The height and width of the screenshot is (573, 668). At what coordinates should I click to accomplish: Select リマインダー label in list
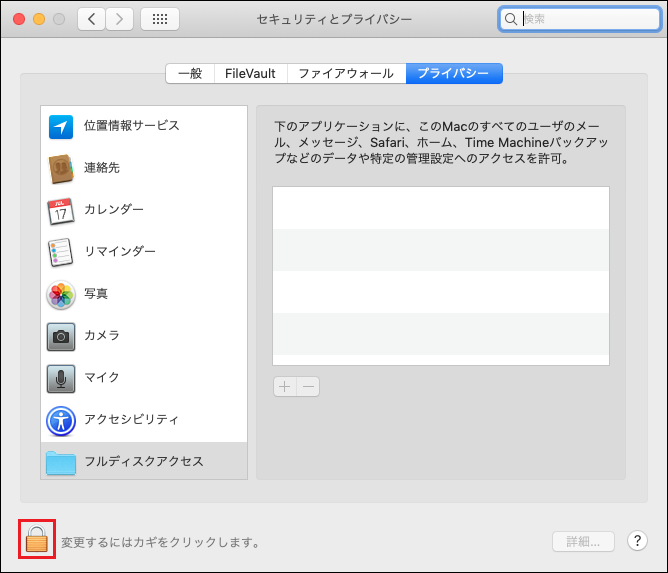click(x=120, y=251)
